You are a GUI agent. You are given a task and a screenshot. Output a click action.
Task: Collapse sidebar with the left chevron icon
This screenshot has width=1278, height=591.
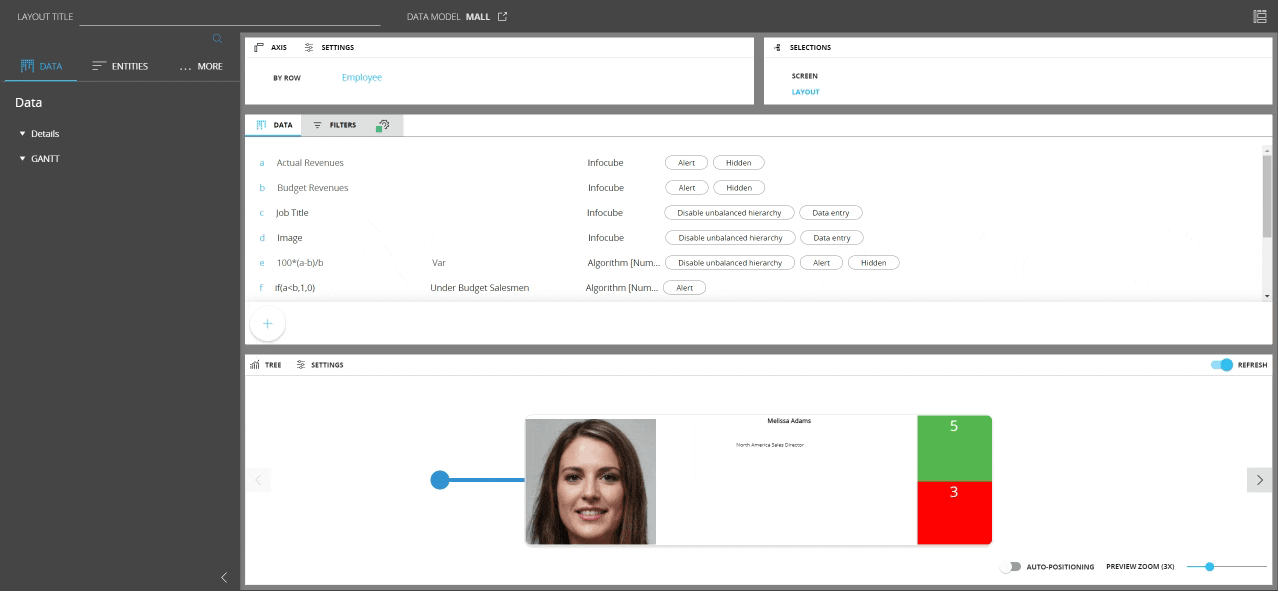tap(224, 577)
